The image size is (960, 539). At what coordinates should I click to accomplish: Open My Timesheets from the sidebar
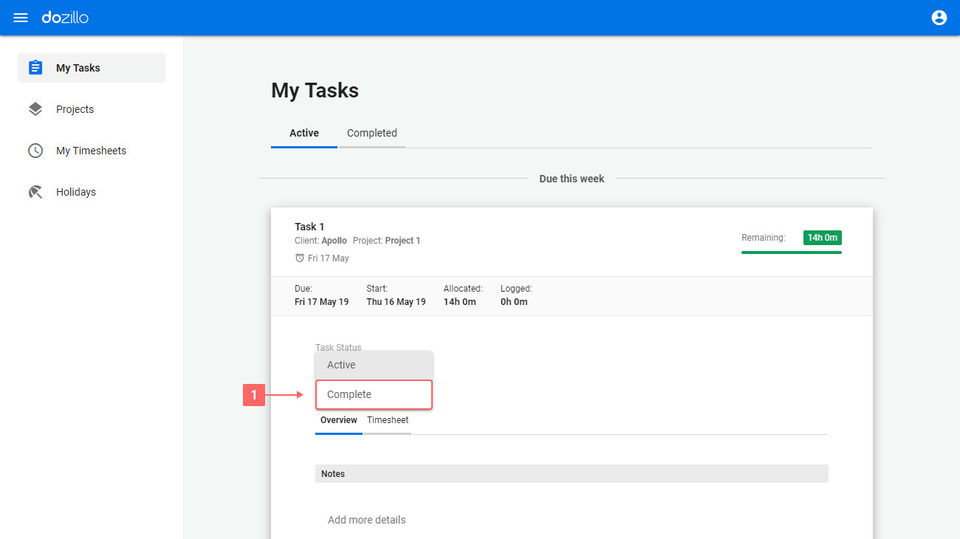(91, 151)
